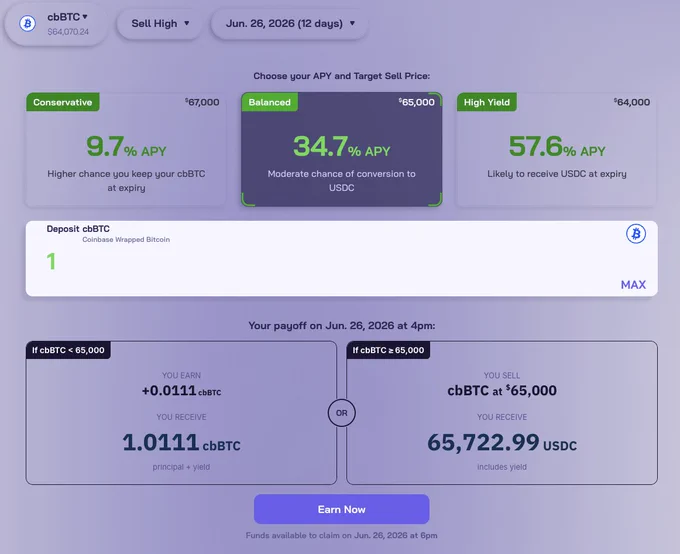Image resolution: width=680 pixels, height=554 pixels.
Task: Click the 'If cbBTC < 65,000' label
Action: pyautogui.click(x=68, y=350)
